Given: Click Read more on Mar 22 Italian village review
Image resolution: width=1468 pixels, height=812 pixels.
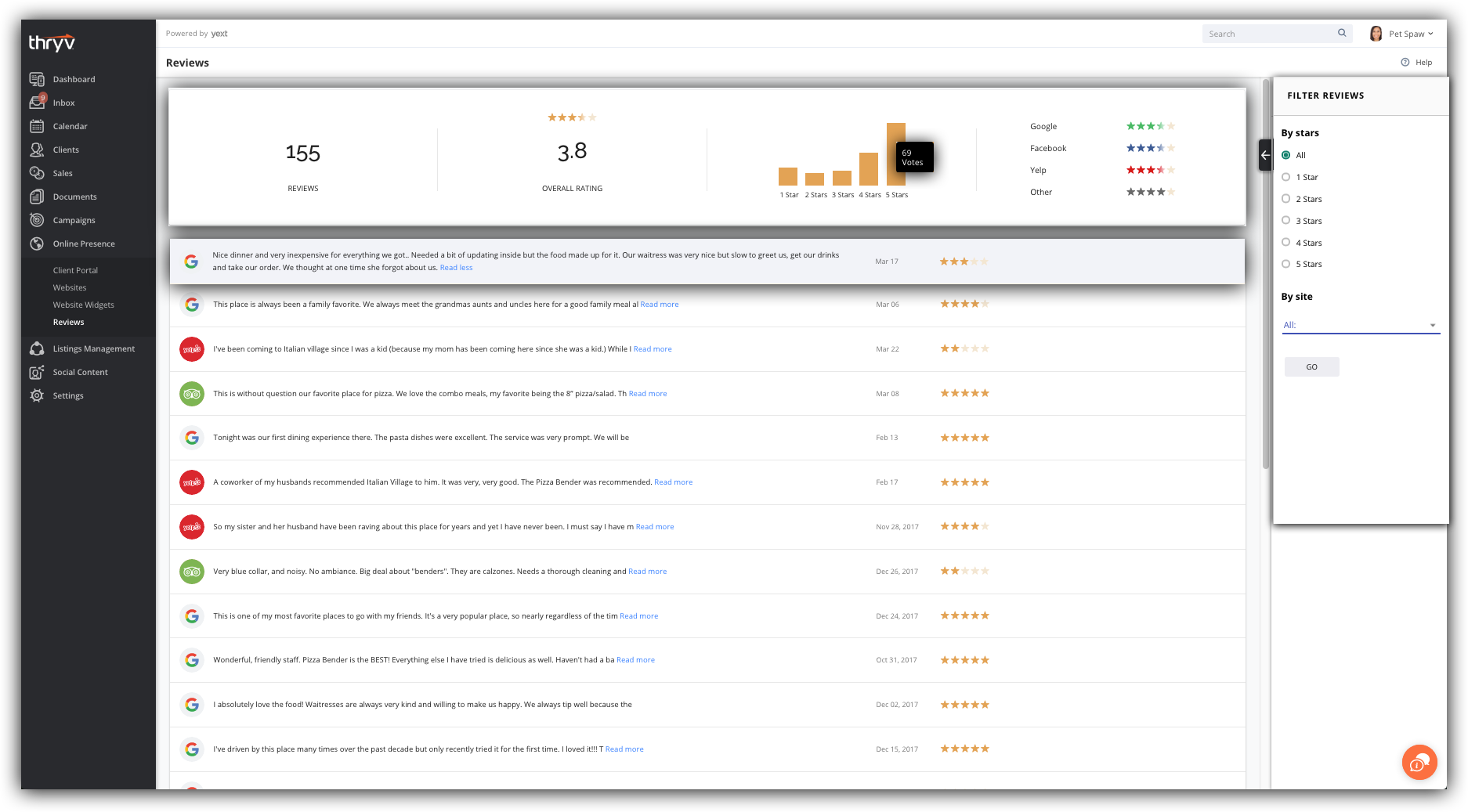Looking at the screenshot, I should pyautogui.click(x=653, y=349).
